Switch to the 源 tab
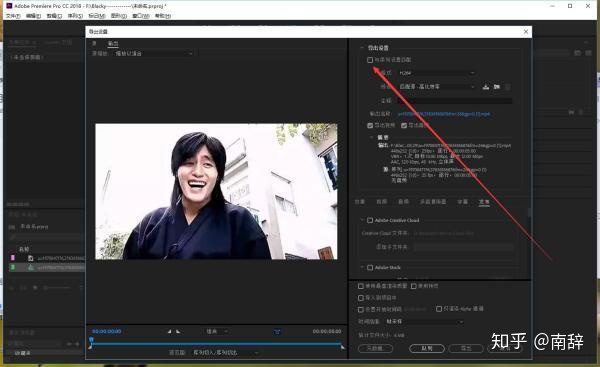The image size is (600, 367). (x=94, y=44)
